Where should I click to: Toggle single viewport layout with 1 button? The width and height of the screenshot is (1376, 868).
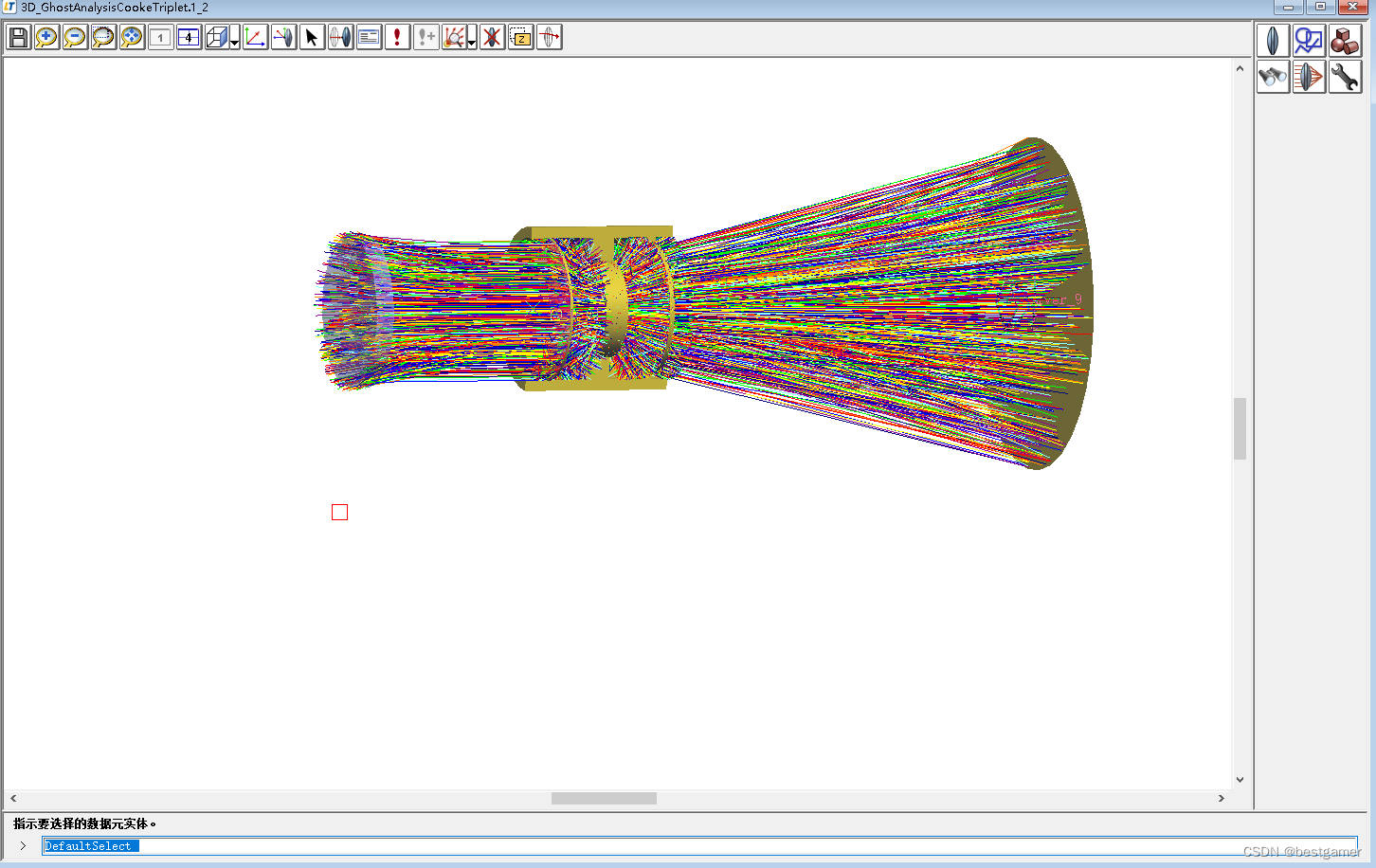[159, 37]
